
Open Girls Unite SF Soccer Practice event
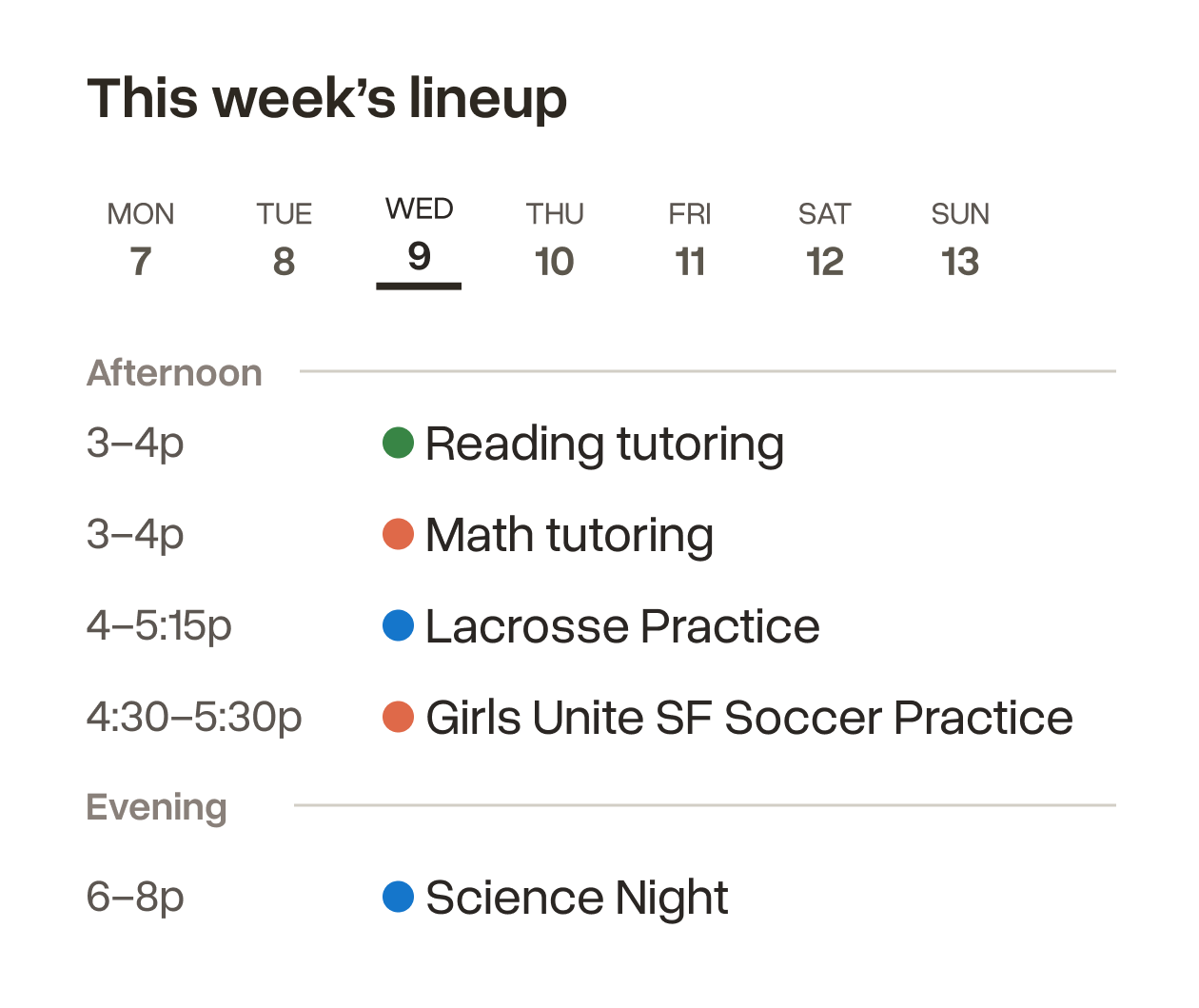coord(749,718)
